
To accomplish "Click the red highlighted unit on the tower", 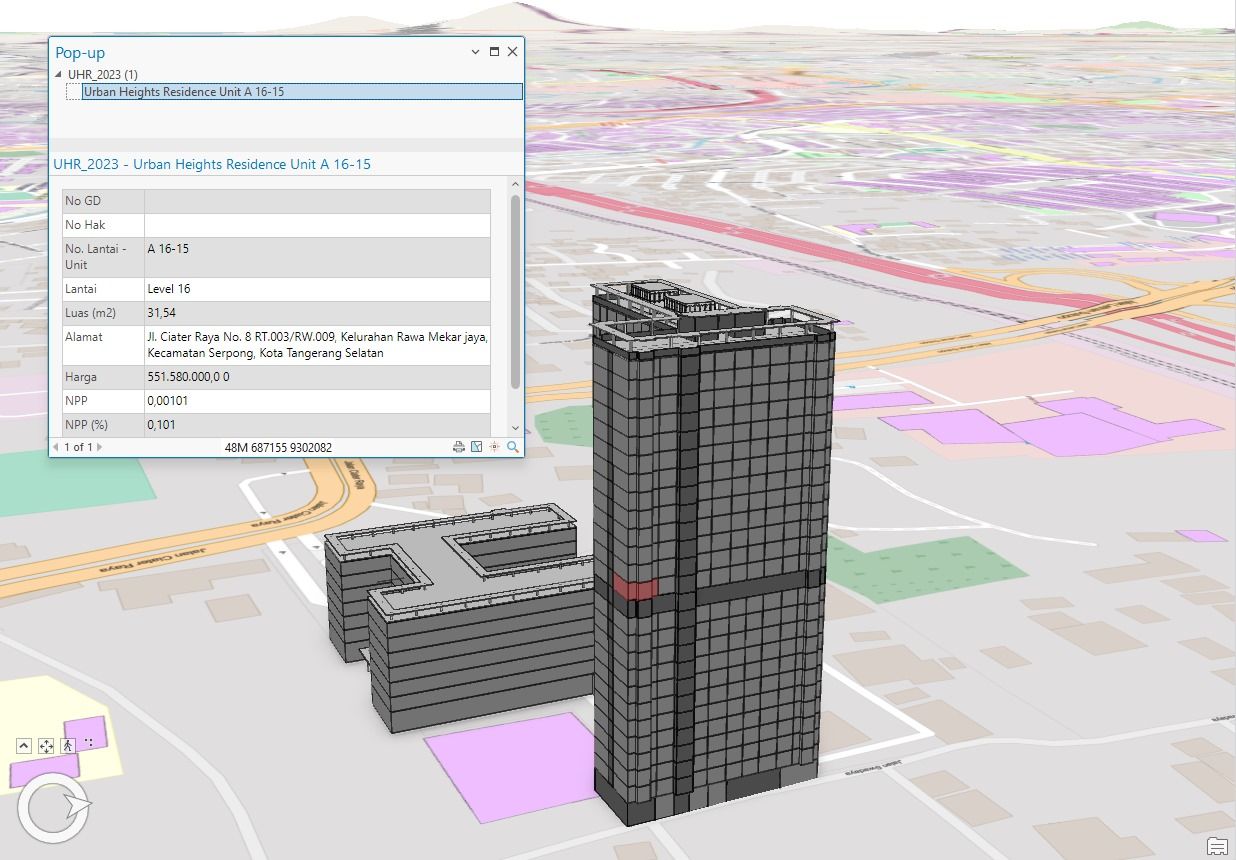I will (635, 587).
